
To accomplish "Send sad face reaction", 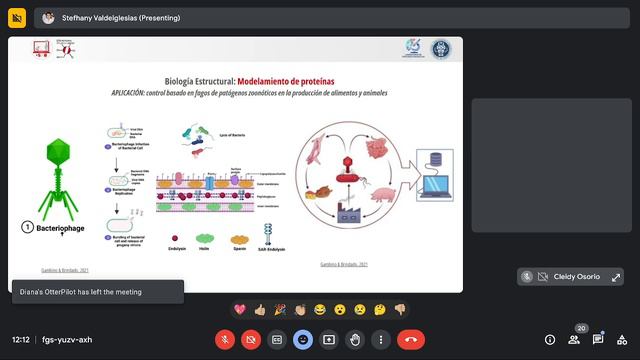I will pos(360,310).
